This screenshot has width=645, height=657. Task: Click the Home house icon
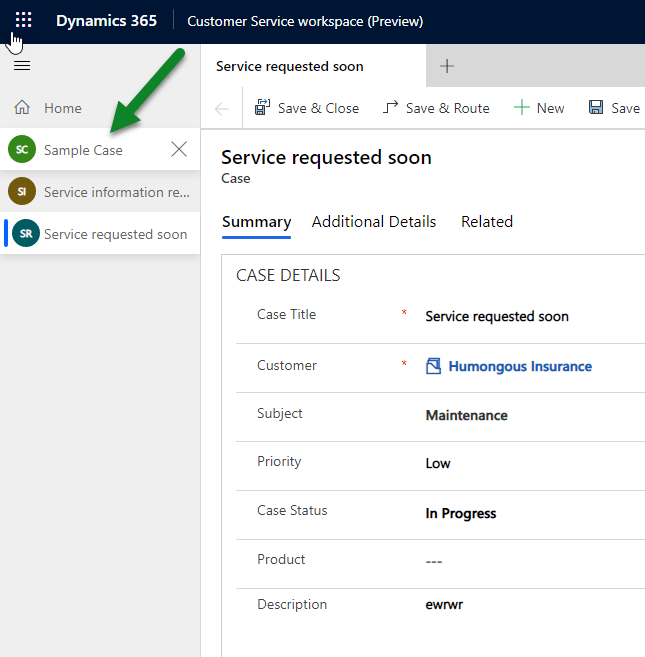coord(22,108)
